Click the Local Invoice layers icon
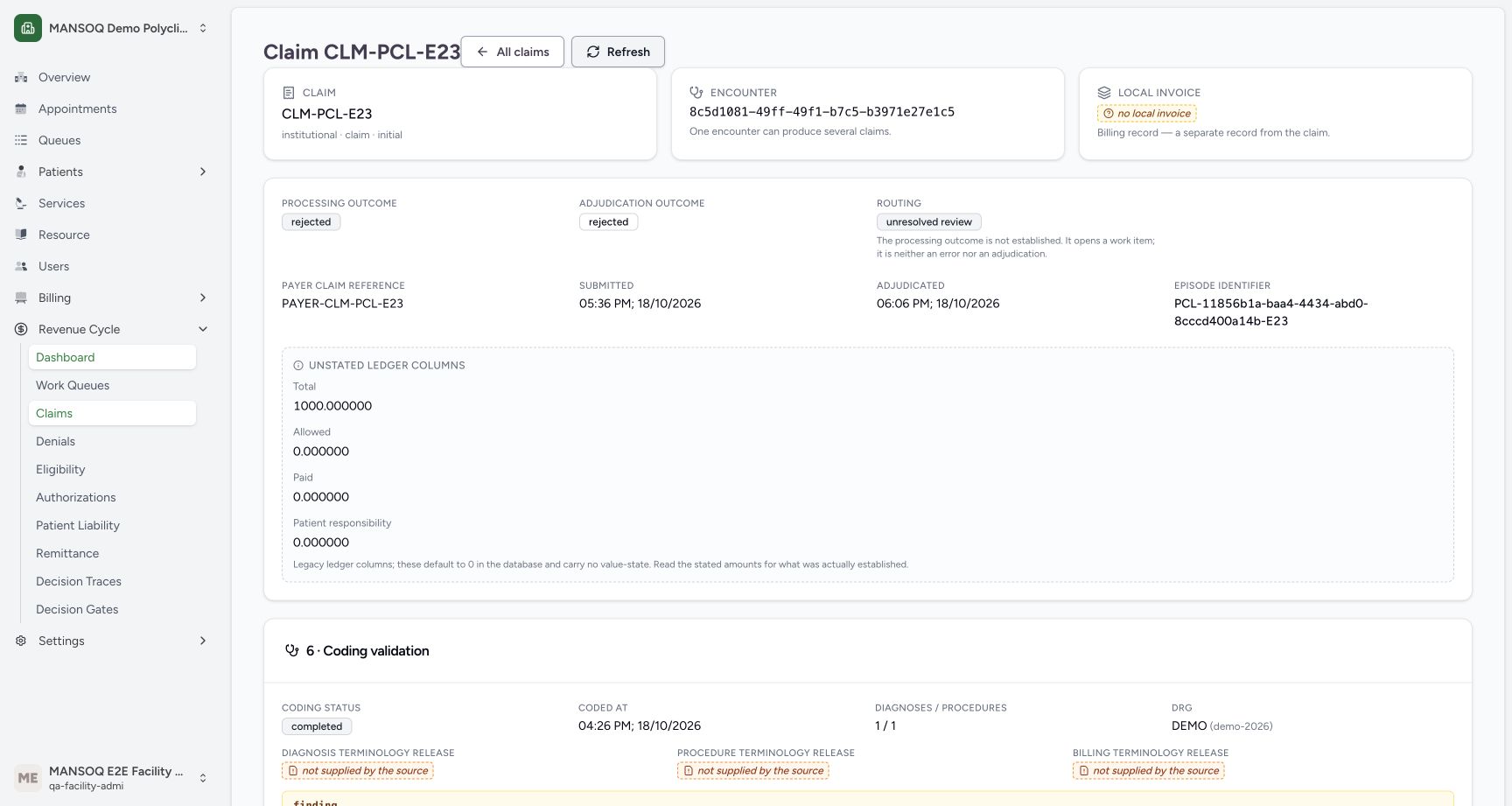This screenshot has height=806, width=1512. (1104, 92)
